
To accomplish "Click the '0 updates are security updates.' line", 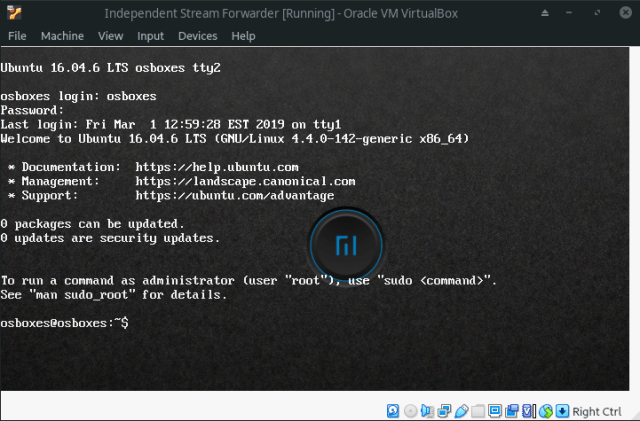I will click(x=110, y=238).
